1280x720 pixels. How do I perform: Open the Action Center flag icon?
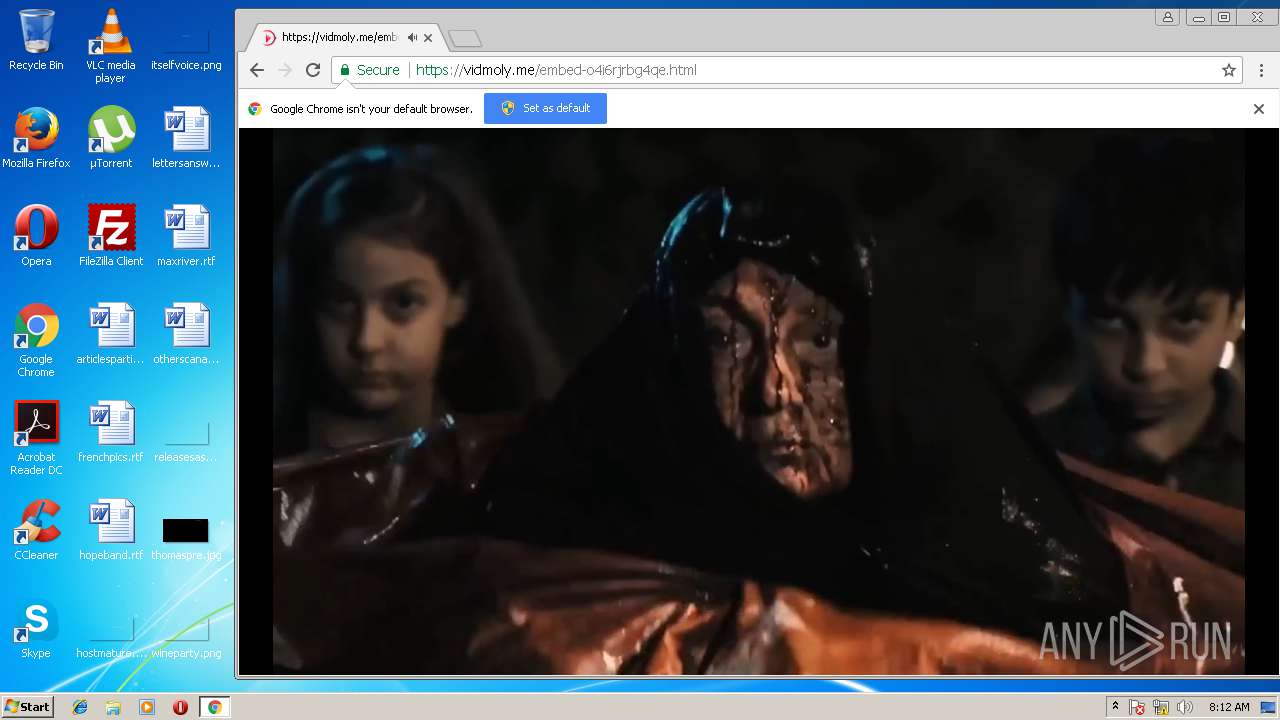[x=1137, y=707]
